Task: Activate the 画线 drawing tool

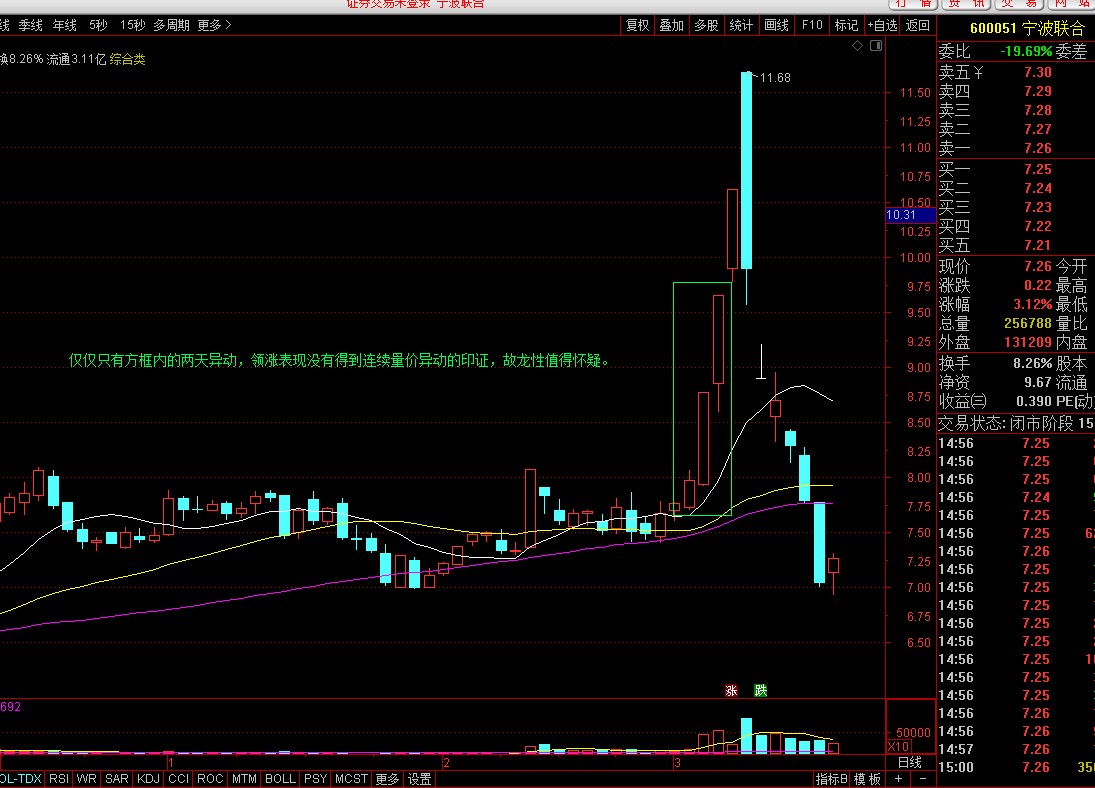Action: point(777,25)
